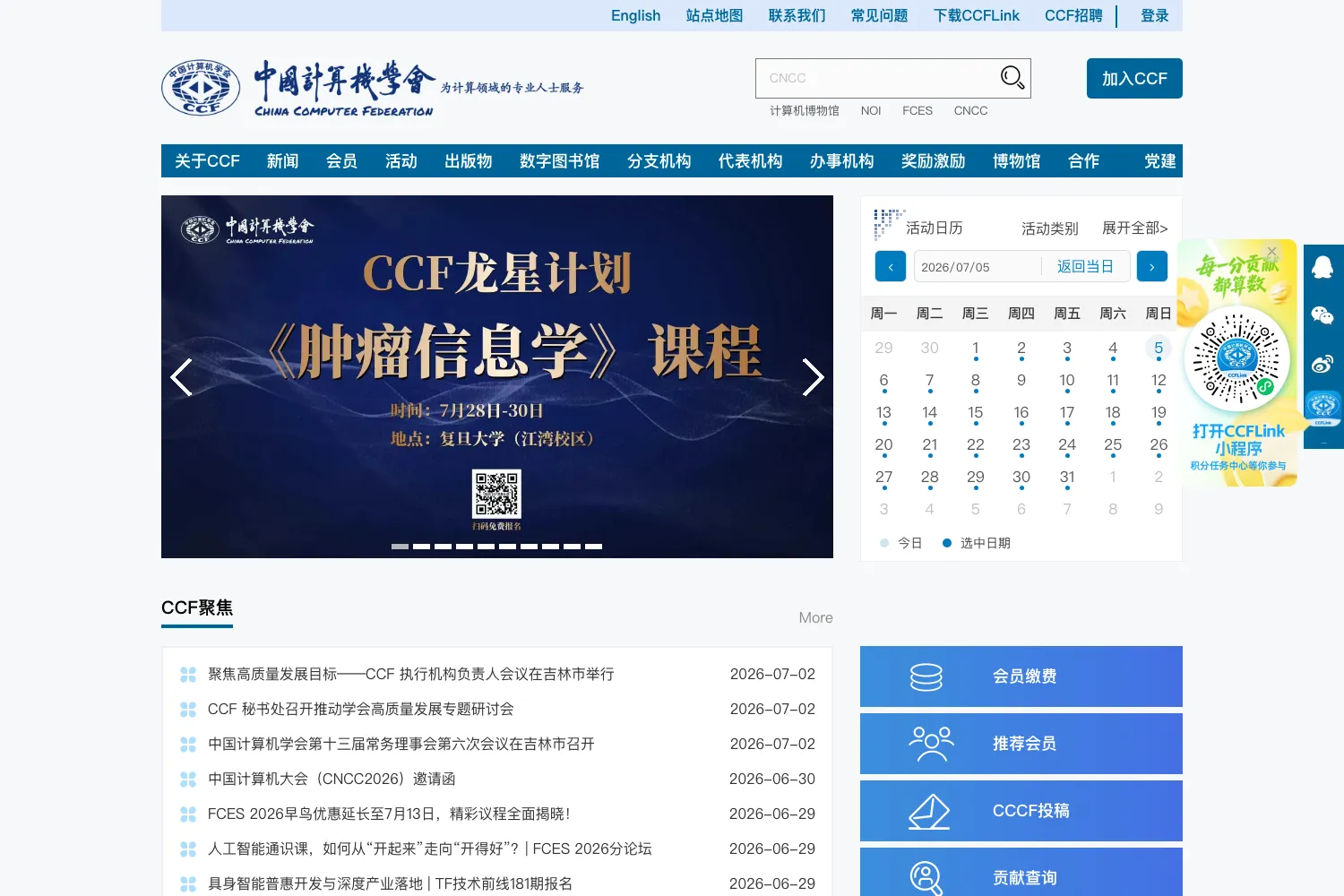The width and height of the screenshot is (1344, 896).
Task: Open the 代表机构 menu
Action: (x=751, y=161)
